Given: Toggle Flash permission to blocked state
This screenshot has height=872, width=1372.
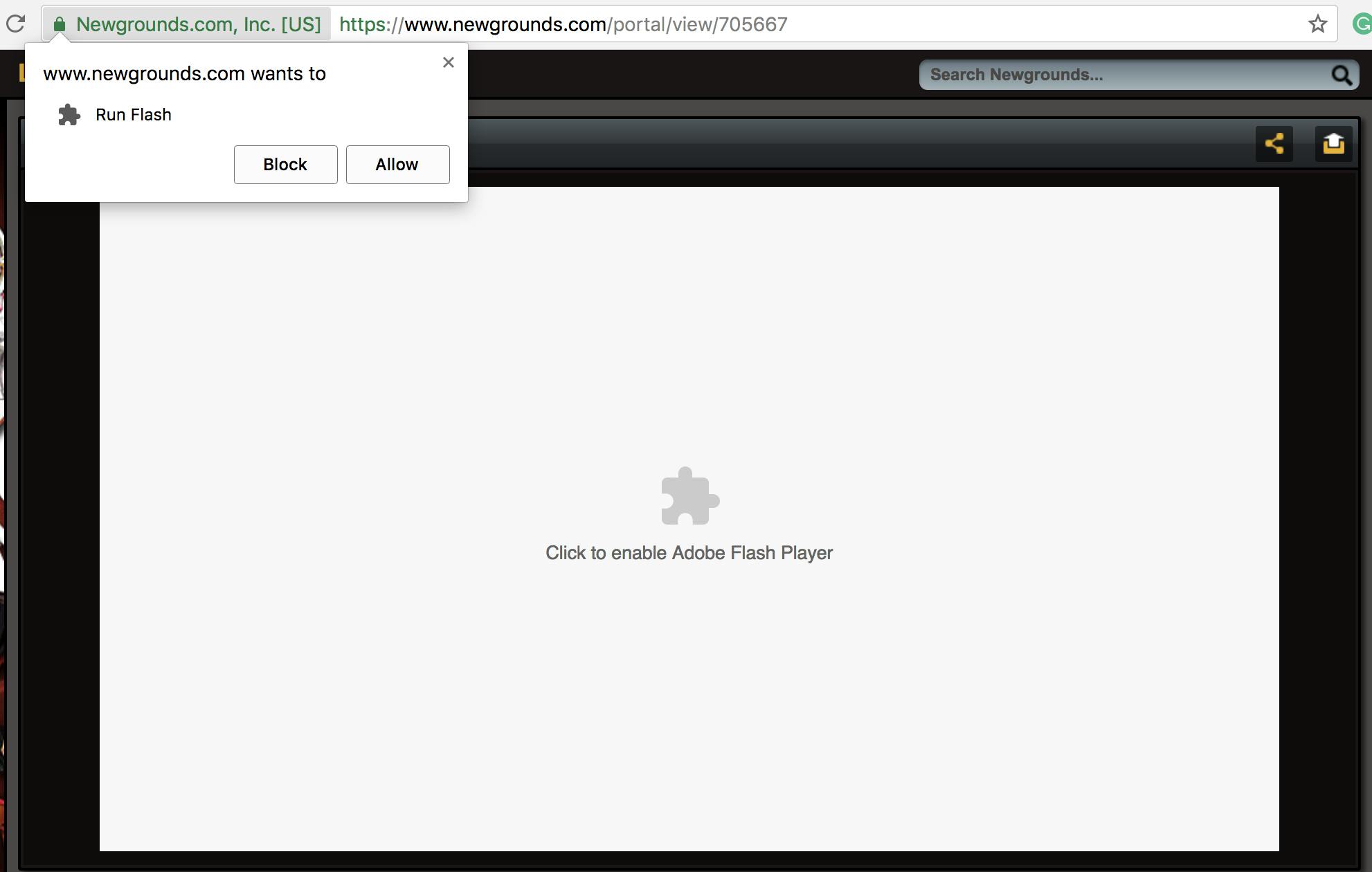Looking at the screenshot, I should pos(285,164).
